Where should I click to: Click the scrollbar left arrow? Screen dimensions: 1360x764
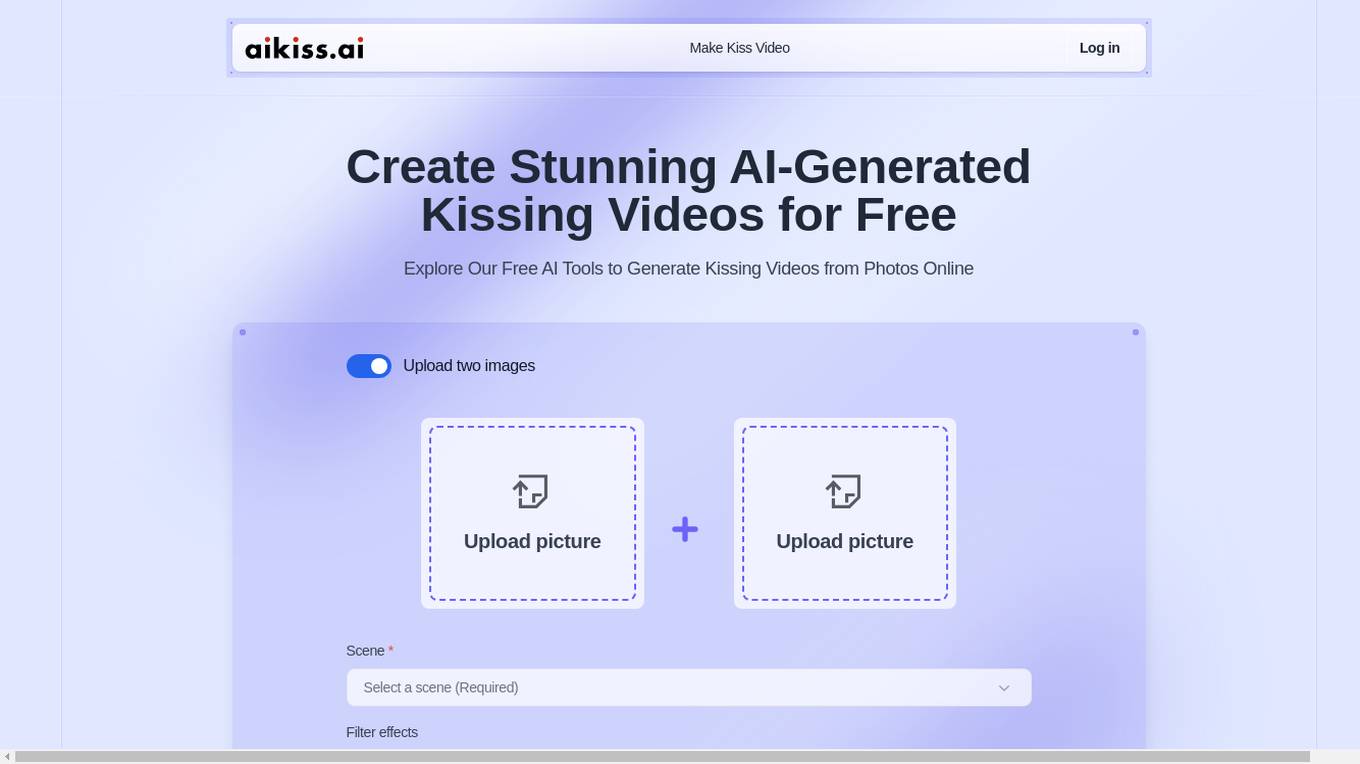[7, 756]
